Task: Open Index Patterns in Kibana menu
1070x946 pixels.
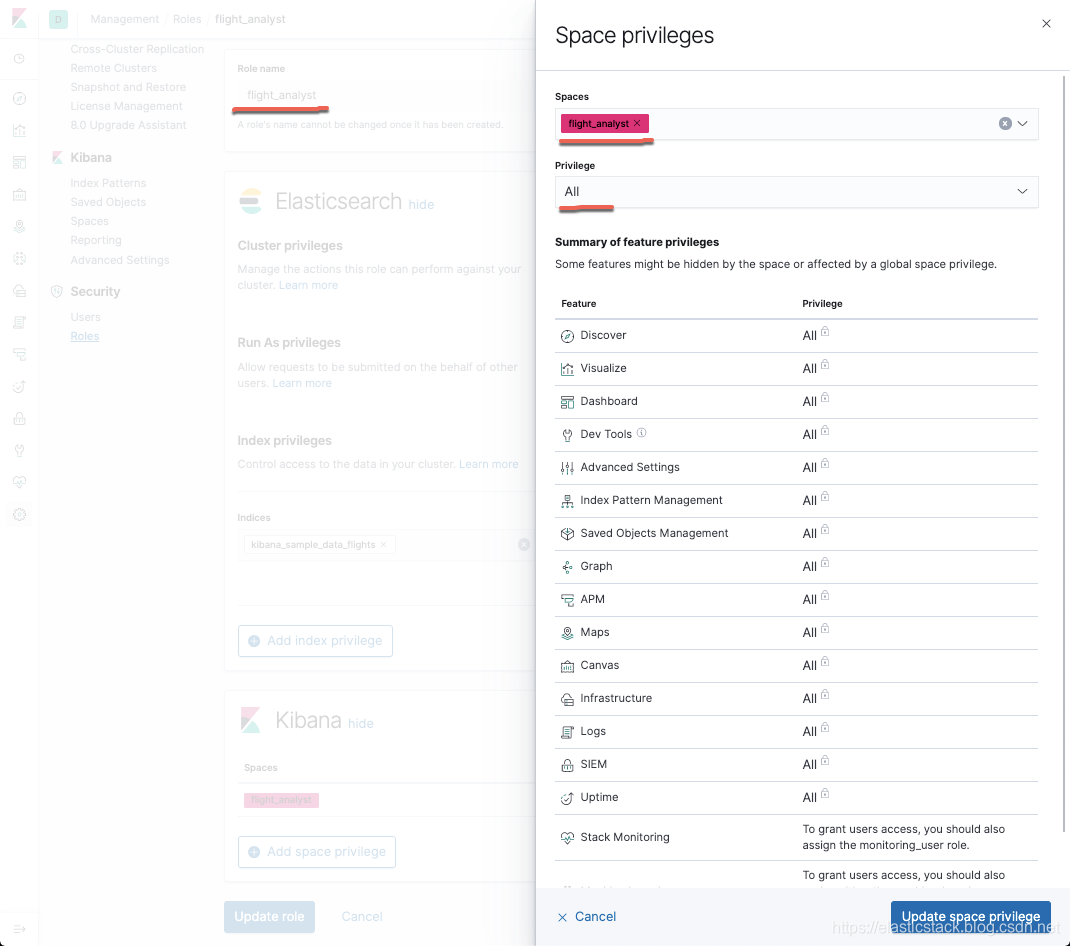Action: point(108,183)
